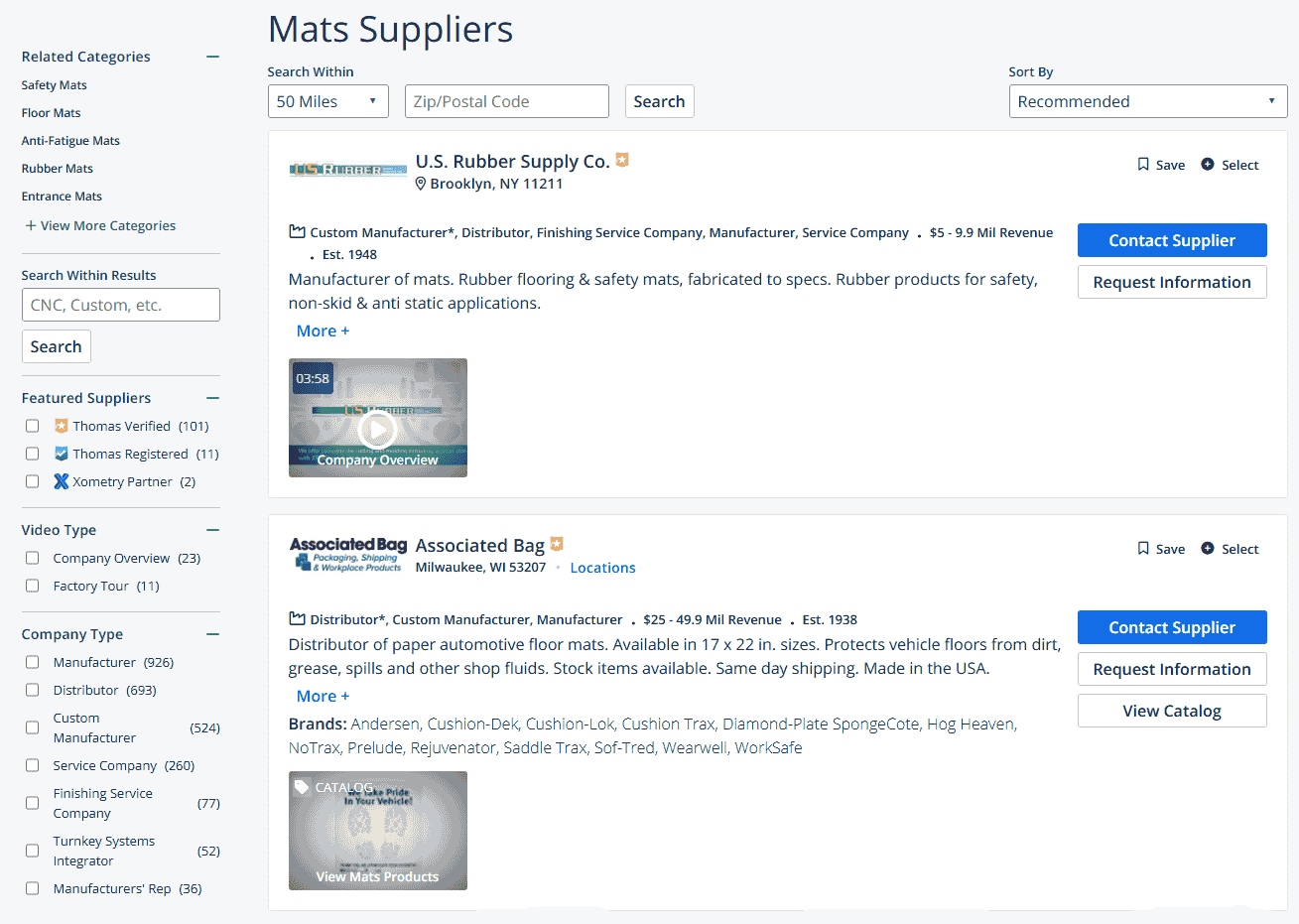This screenshot has width=1299, height=924.
Task: Click the Wearwell brand link
Action: 695,747
